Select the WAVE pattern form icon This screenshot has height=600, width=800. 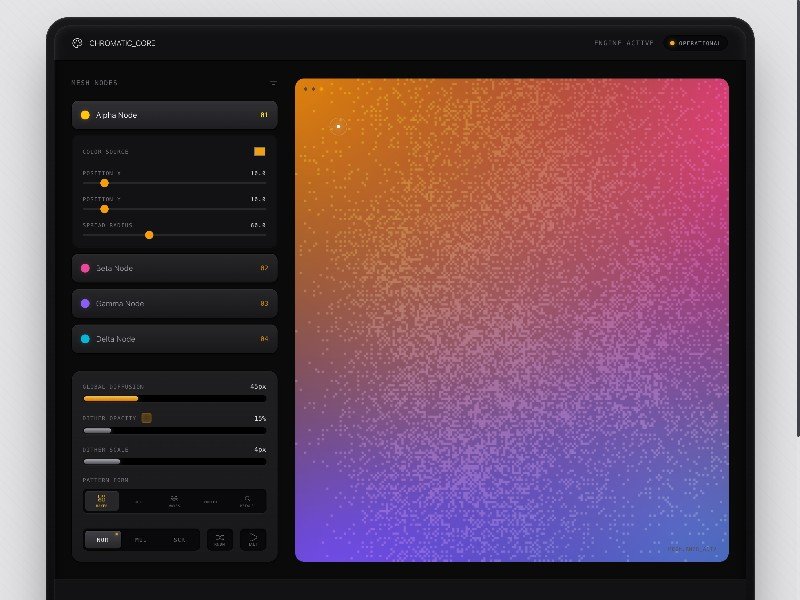click(174, 501)
